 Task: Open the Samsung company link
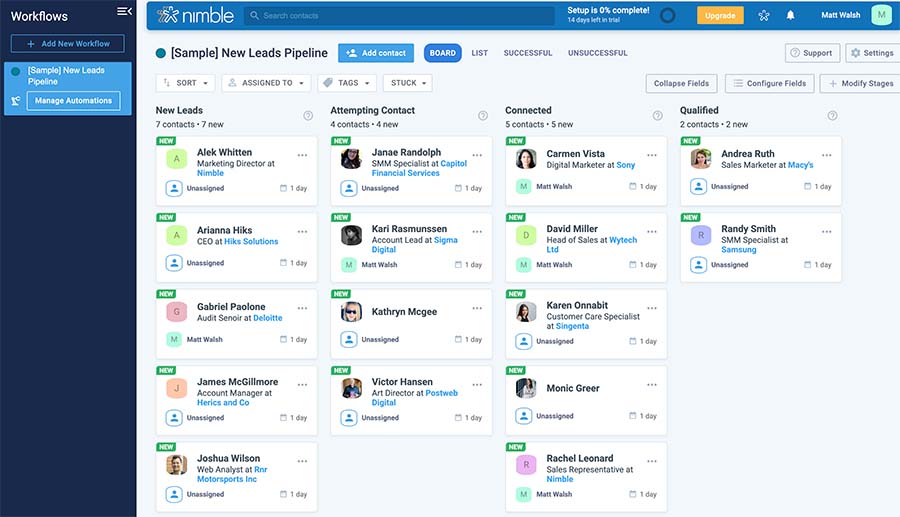click(x=739, y=250)
